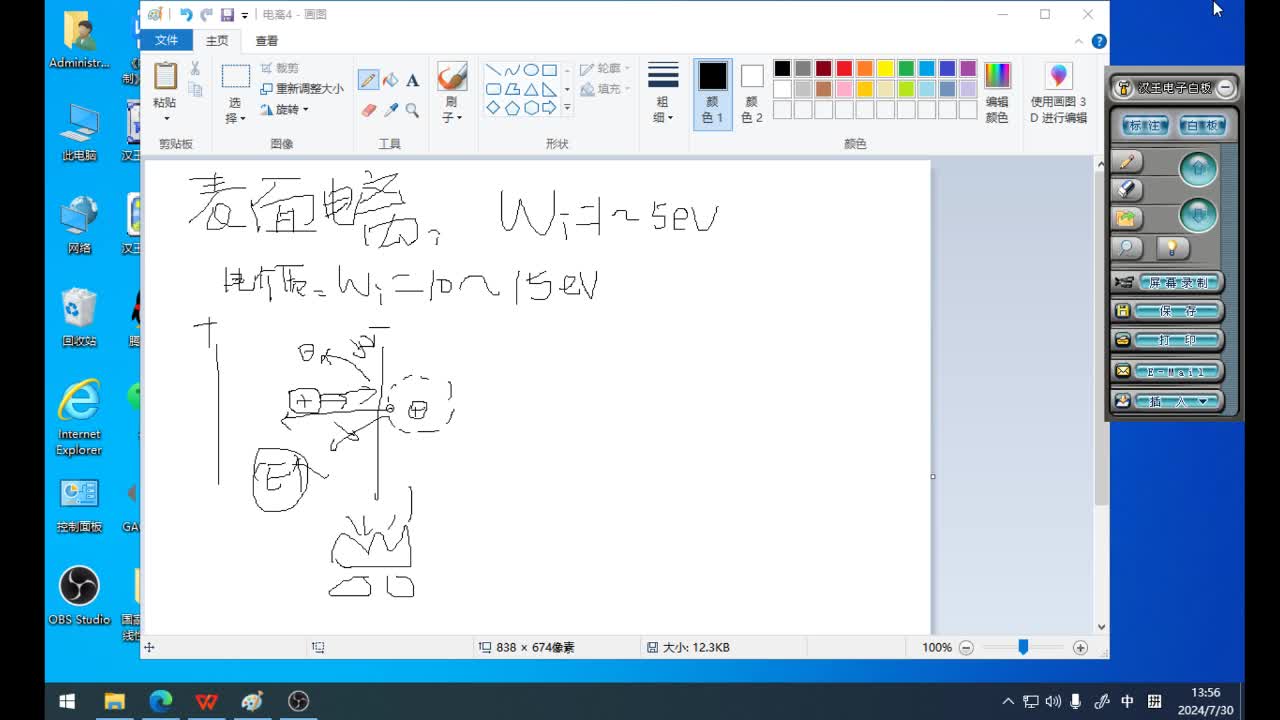Click the Windows Start button
This screenshot has width=1280, height=720.
pyautogui.click(x=68, y=701)
